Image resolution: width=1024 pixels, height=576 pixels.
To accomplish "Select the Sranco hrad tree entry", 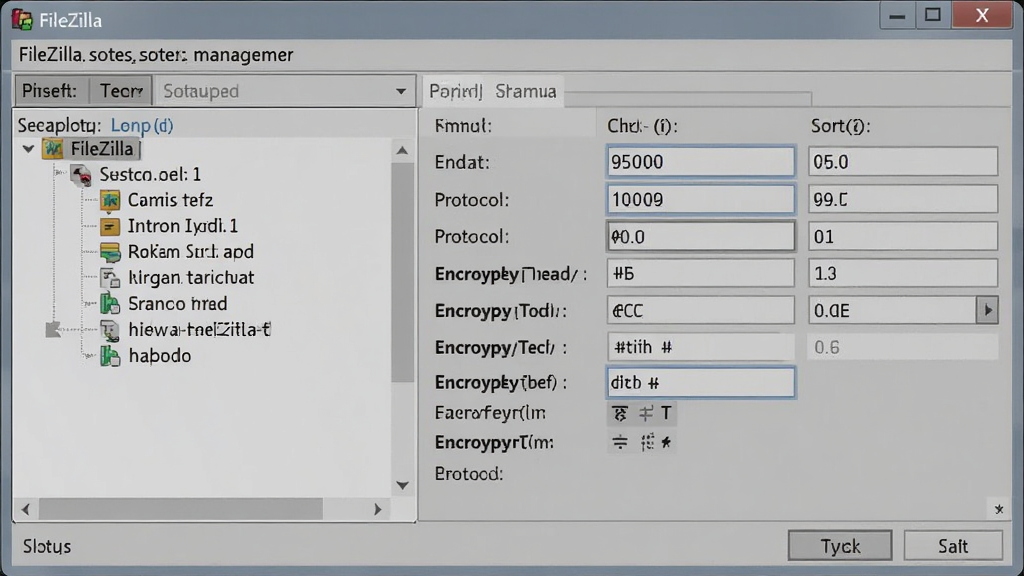I will click(178, 304).
